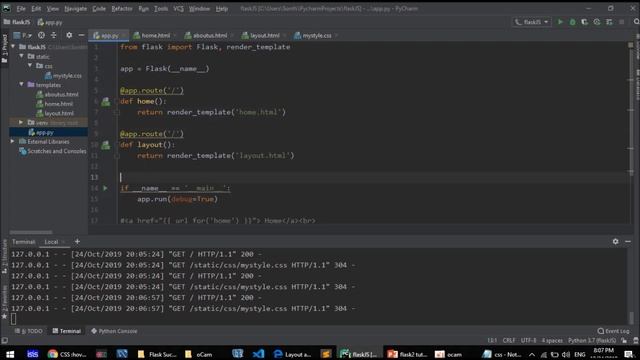Click the UTF-8 encoding in status bar
This screenshot has height=360, width=640.
tap(528, 340)
